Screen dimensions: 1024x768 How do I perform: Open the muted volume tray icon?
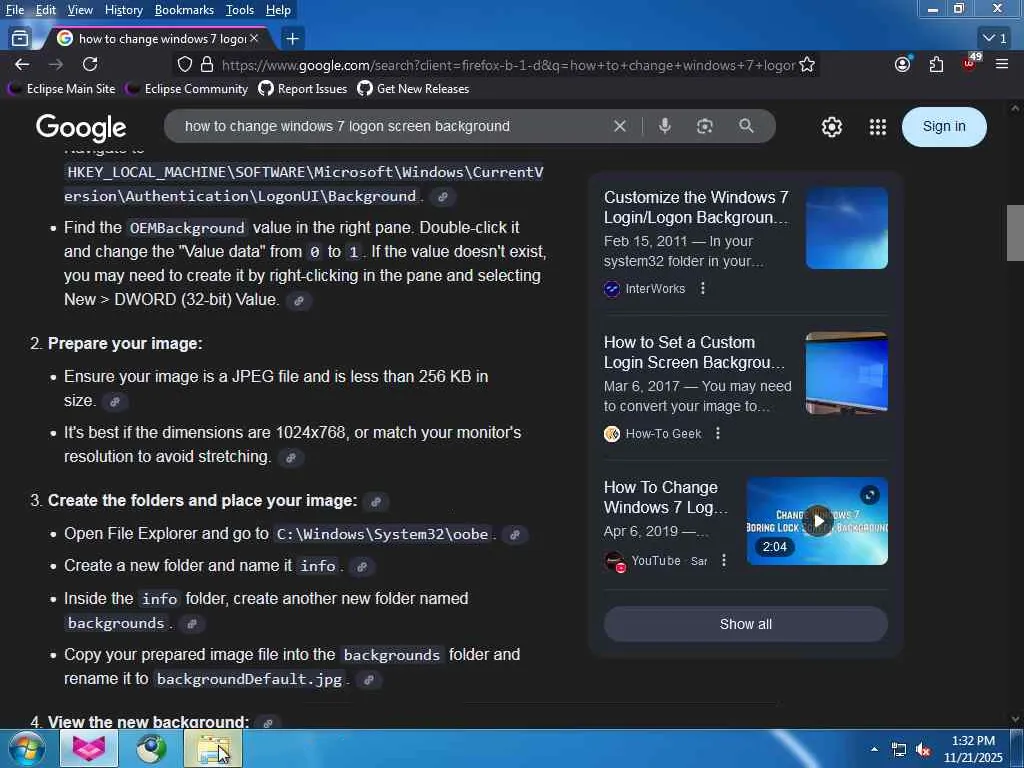923,750
